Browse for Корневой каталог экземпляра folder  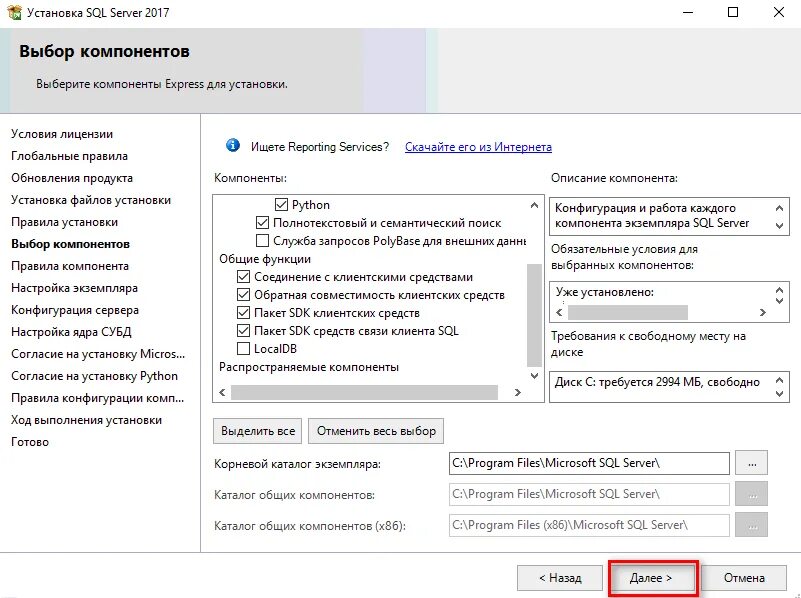pyautogui.click(x=751, y=463)
